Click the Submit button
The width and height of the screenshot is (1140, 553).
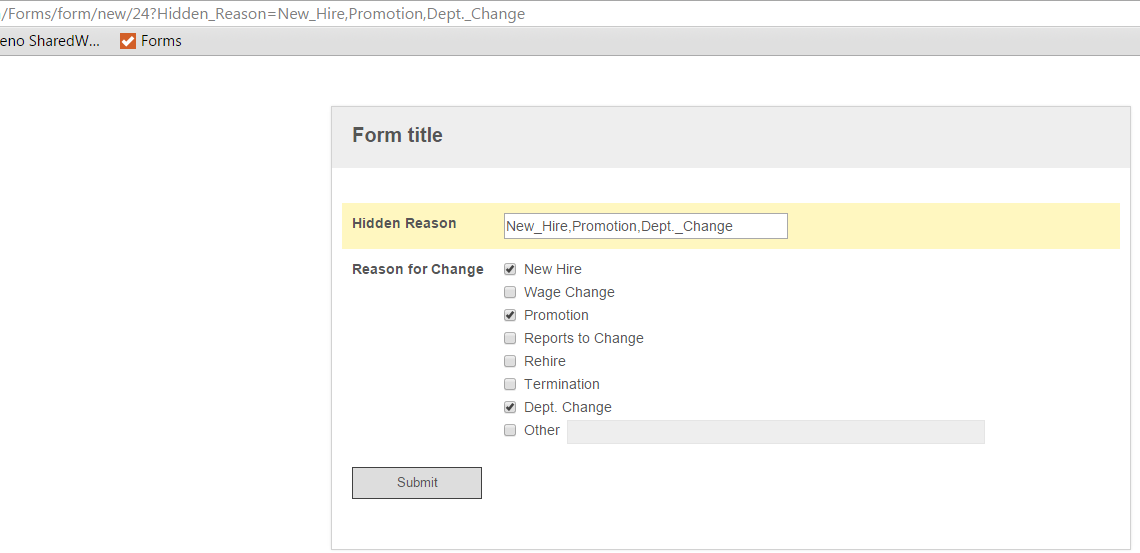(417, 483)
